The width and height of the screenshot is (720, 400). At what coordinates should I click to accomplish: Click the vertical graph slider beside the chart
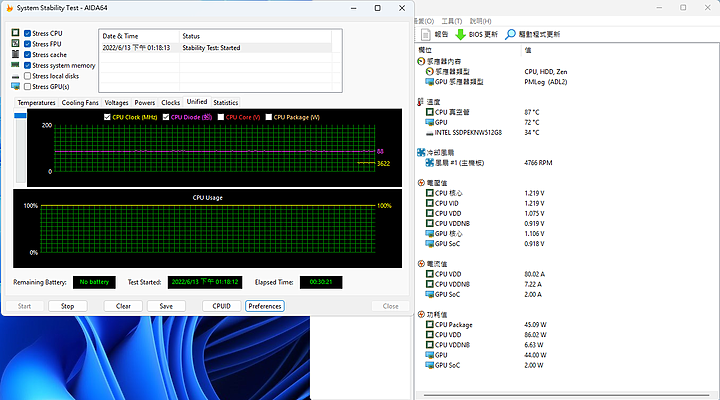coord(20,147)
